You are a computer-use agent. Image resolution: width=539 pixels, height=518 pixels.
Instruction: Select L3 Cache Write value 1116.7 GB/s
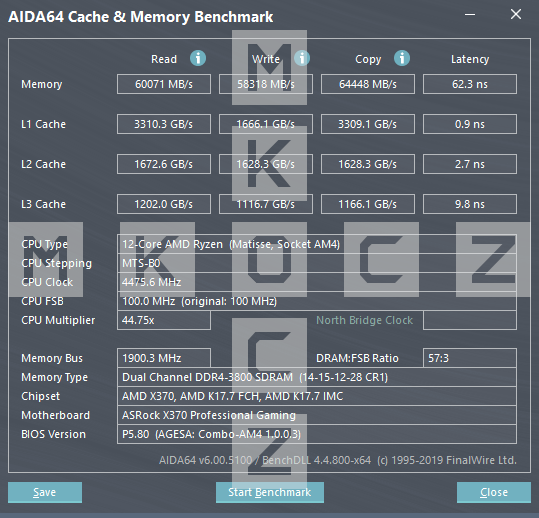point(266,204)
